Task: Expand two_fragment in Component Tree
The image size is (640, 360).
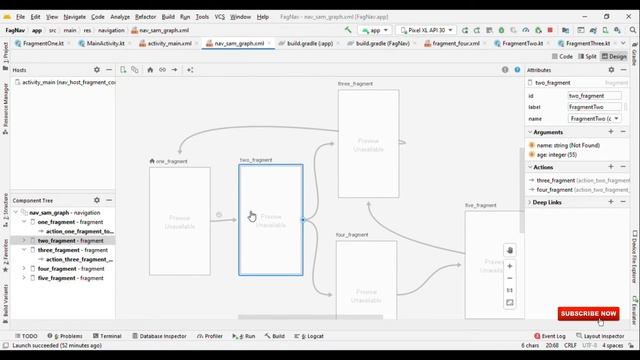Action: (24, 240)
